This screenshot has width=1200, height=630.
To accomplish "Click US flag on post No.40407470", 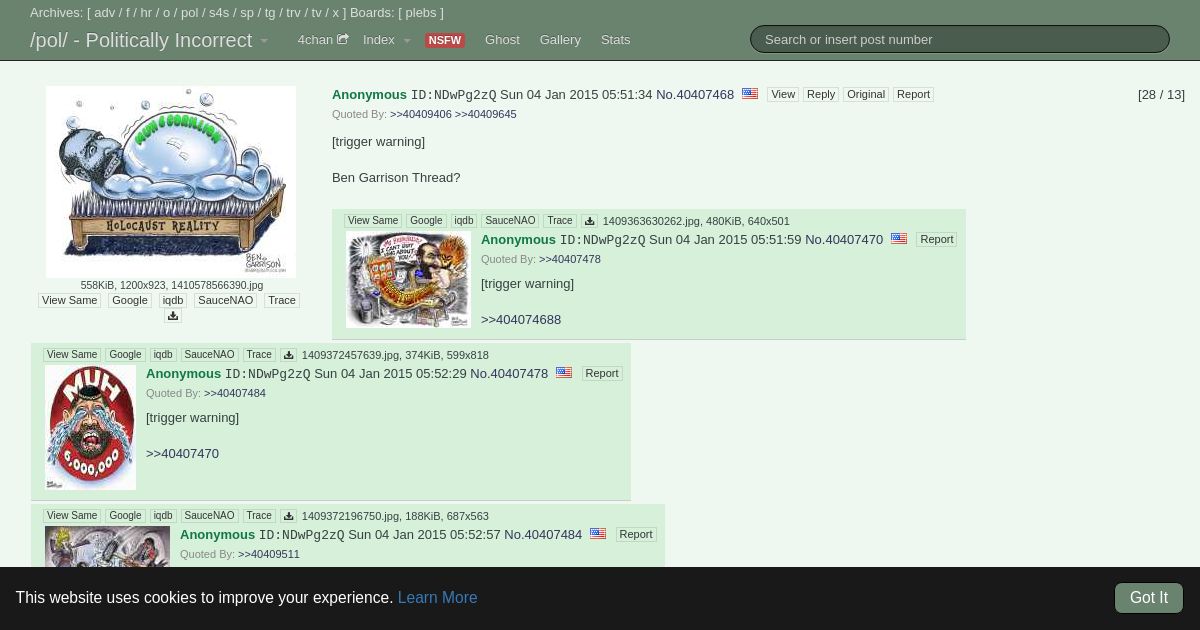I will 899,239.
